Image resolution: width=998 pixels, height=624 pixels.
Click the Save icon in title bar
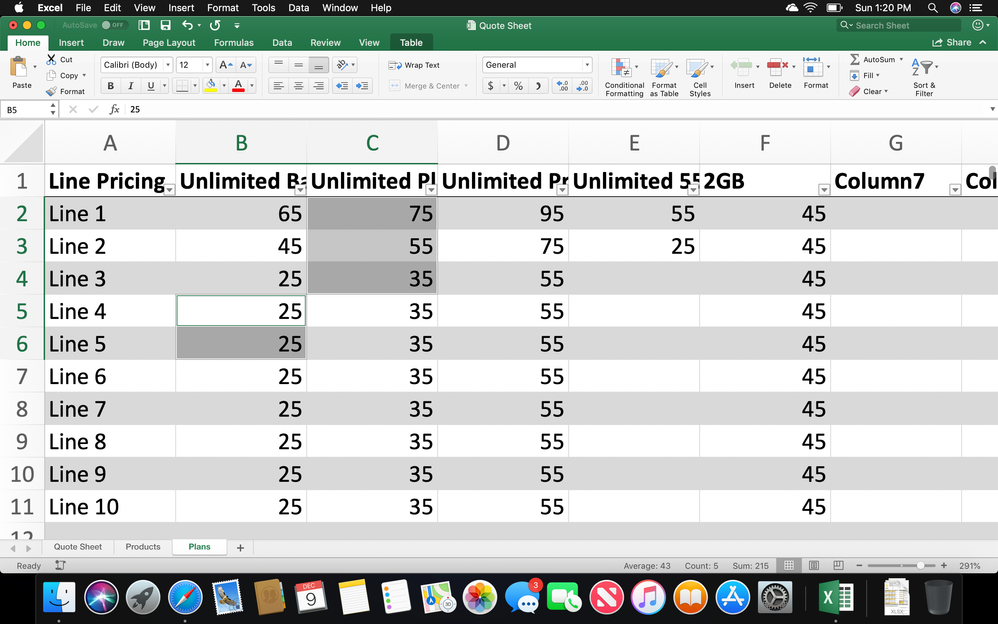point(165,25)
